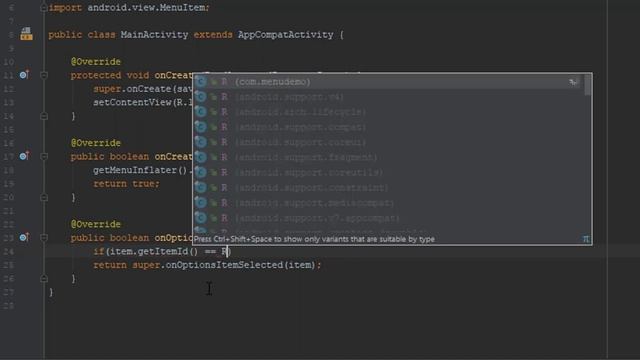This screenshot has width=640, height=360.
Task: Click the fold end marker after return true
Action: click(x=44, y=198)
